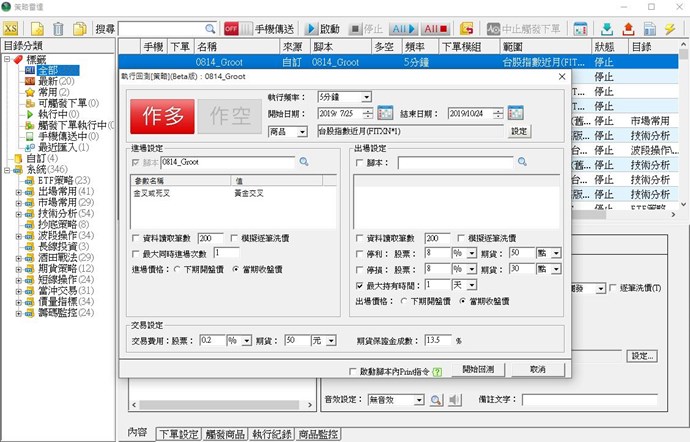Switch to the 執行紀錄 tab
The height and width of the screenshot is (442, 690).
[x=272, y=433]
